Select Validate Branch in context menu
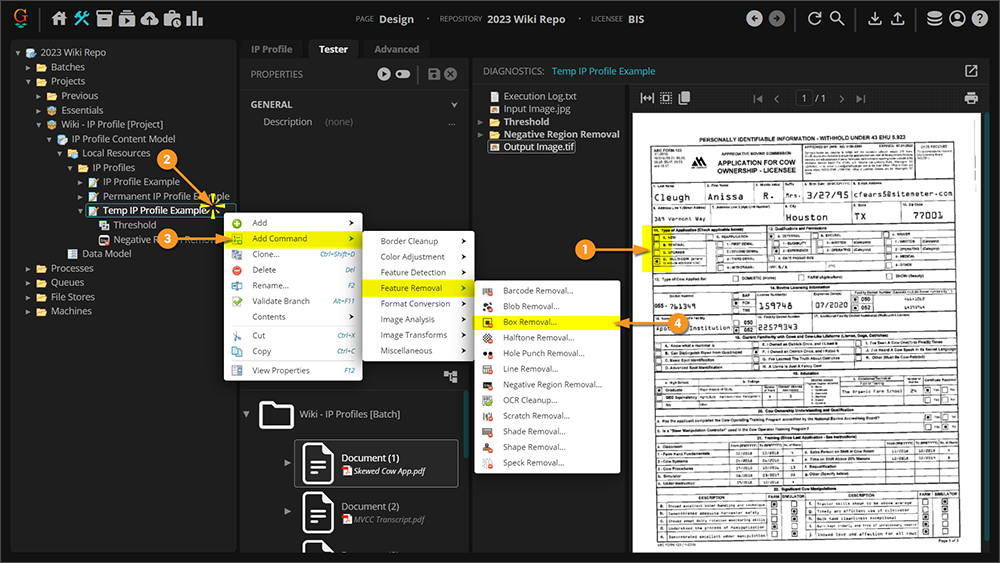 293,301
